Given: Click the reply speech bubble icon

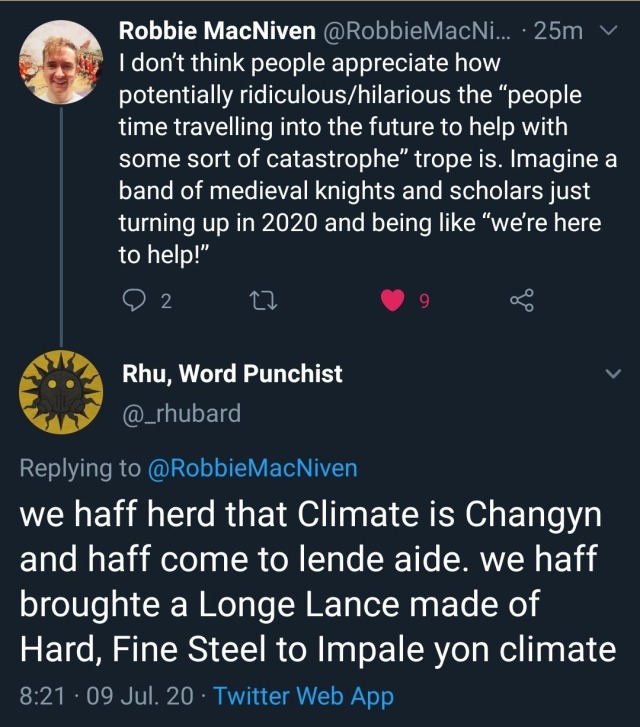Looking at the screenshot, I should (133, 301).
